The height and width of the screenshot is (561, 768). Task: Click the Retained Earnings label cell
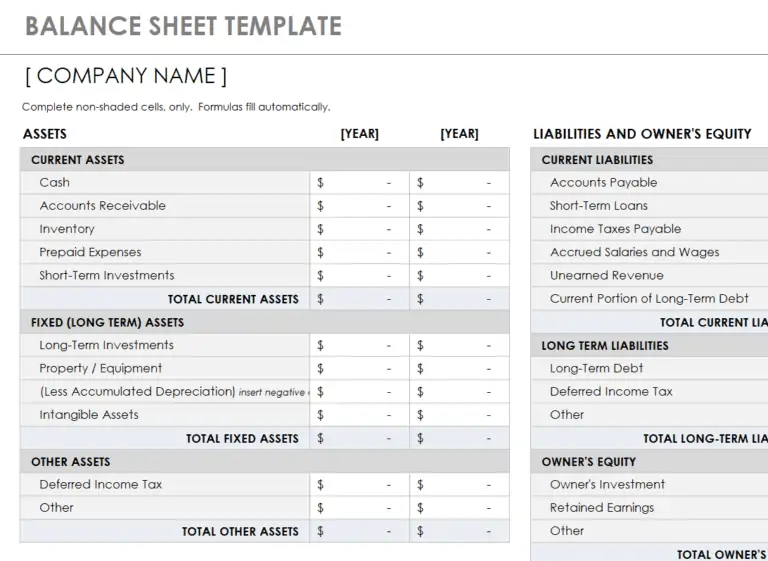(650, 508)
